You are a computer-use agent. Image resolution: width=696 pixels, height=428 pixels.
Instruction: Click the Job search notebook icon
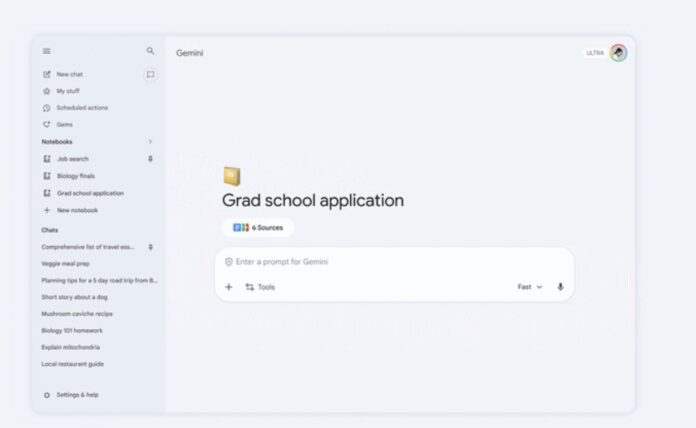pos(47,159)
